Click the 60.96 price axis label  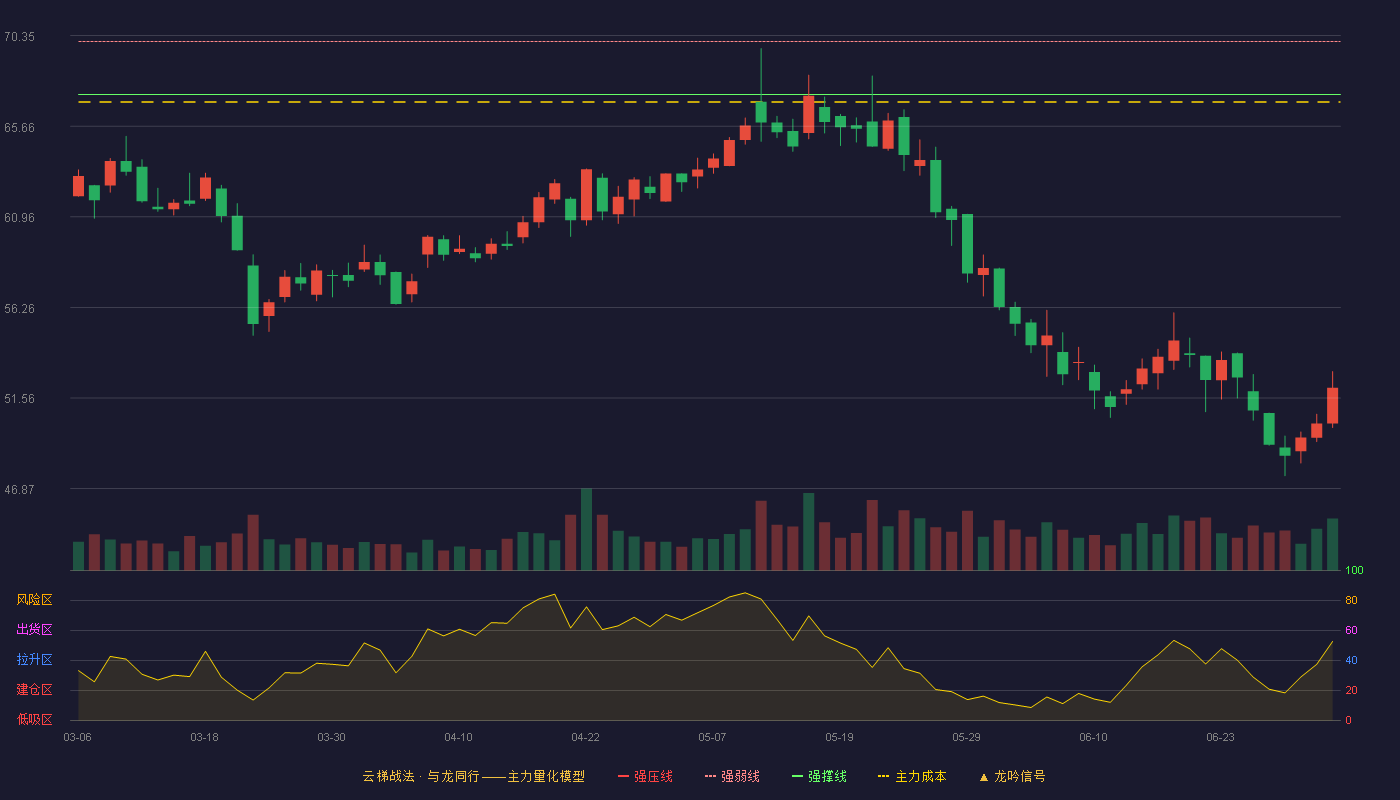point(19,218)
